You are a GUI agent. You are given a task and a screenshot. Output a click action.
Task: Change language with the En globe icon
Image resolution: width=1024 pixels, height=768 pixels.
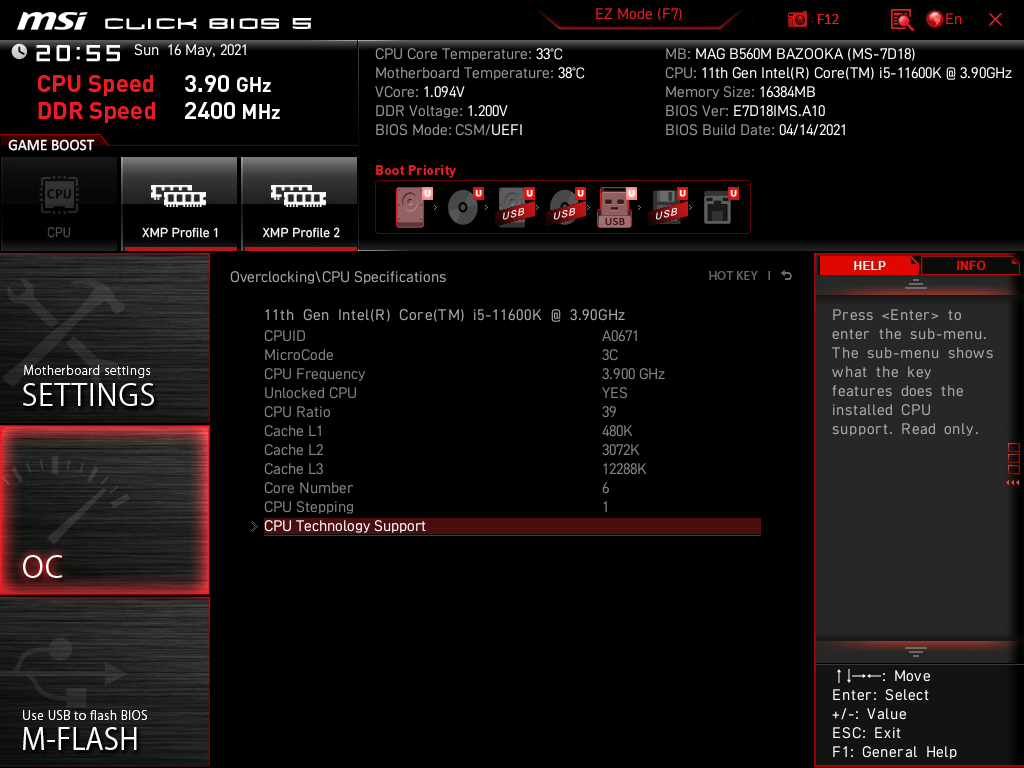click(x=944, y=20)
